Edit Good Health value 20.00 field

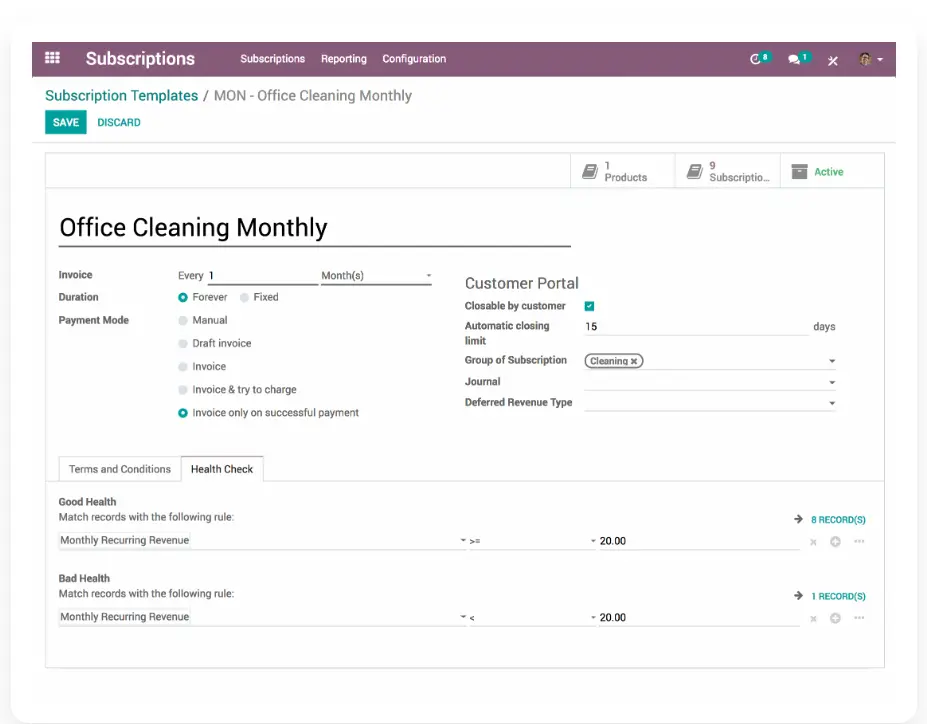(x=699, y=541)
